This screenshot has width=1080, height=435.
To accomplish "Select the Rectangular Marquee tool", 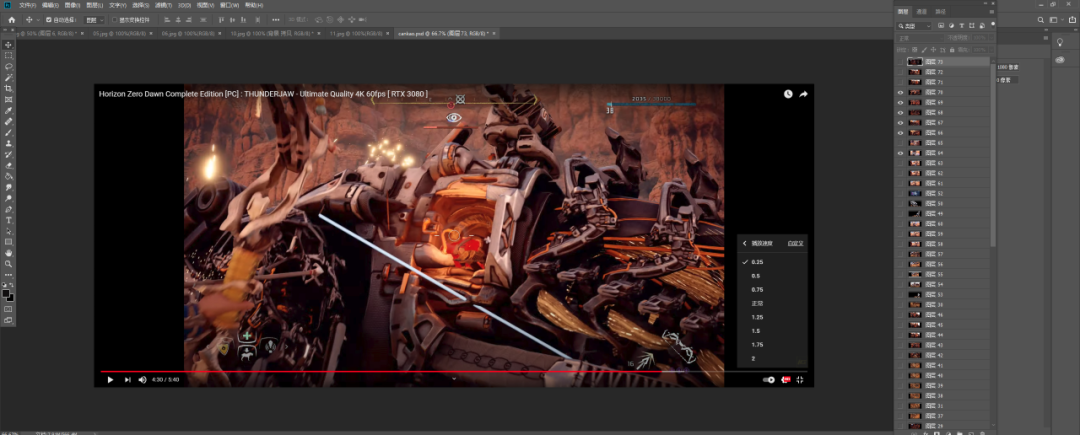I will 8,55.
